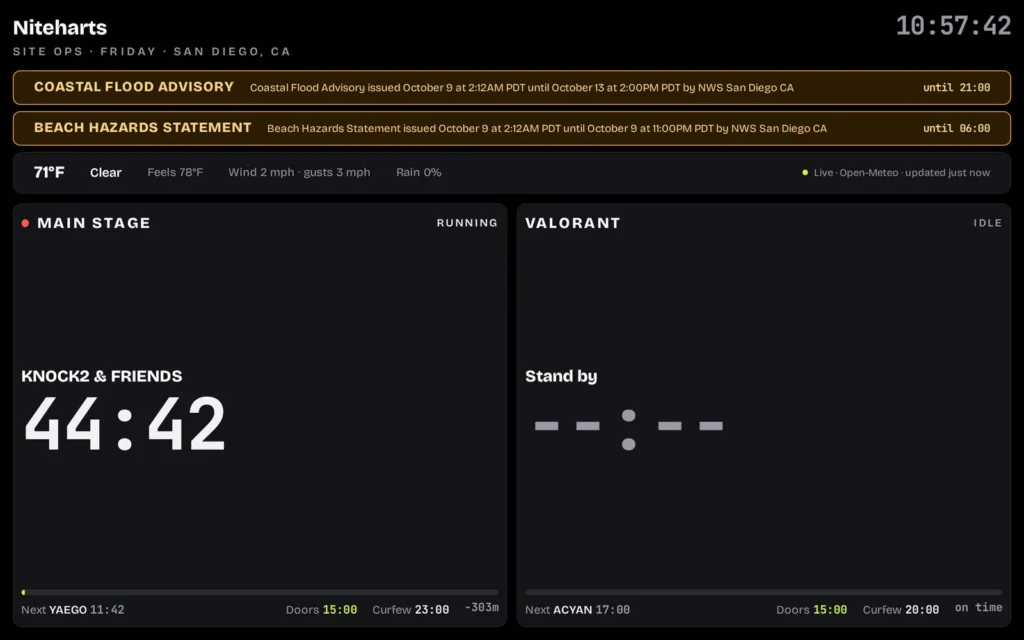Click the red Main Stage live indicator
Screen dimensions: 1024x640
pos(25,223)
